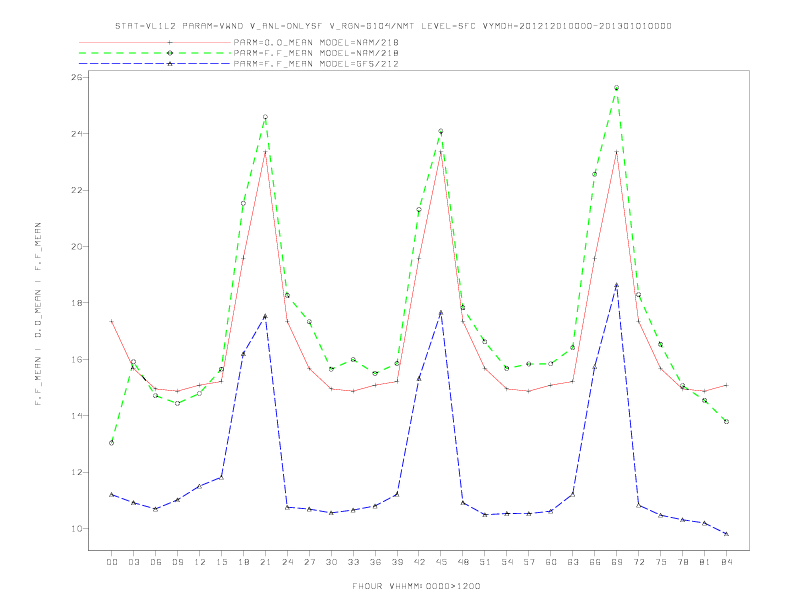Click x-axis tick label 27
This screenshot has width=792, height=612.
pyautogui.click(x=309, y=562)
